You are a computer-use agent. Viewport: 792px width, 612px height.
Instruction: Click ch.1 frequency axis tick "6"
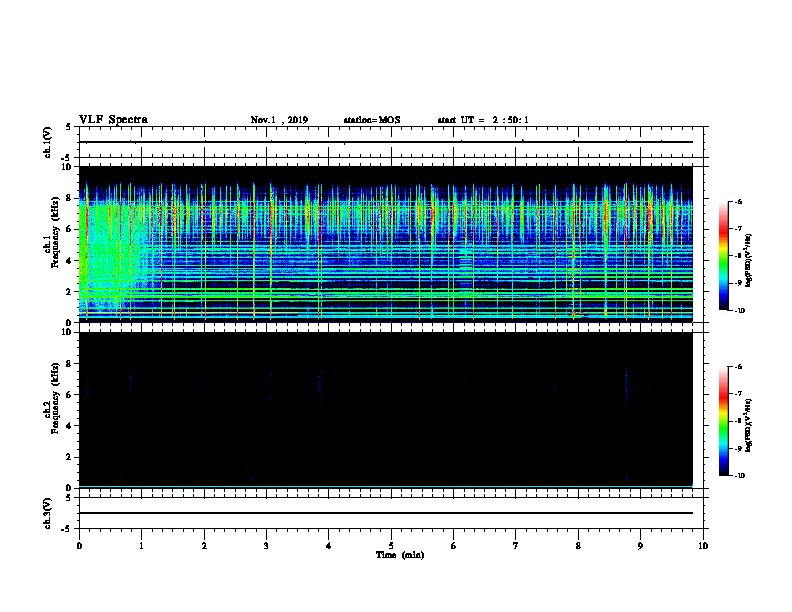tap(70, 229)
